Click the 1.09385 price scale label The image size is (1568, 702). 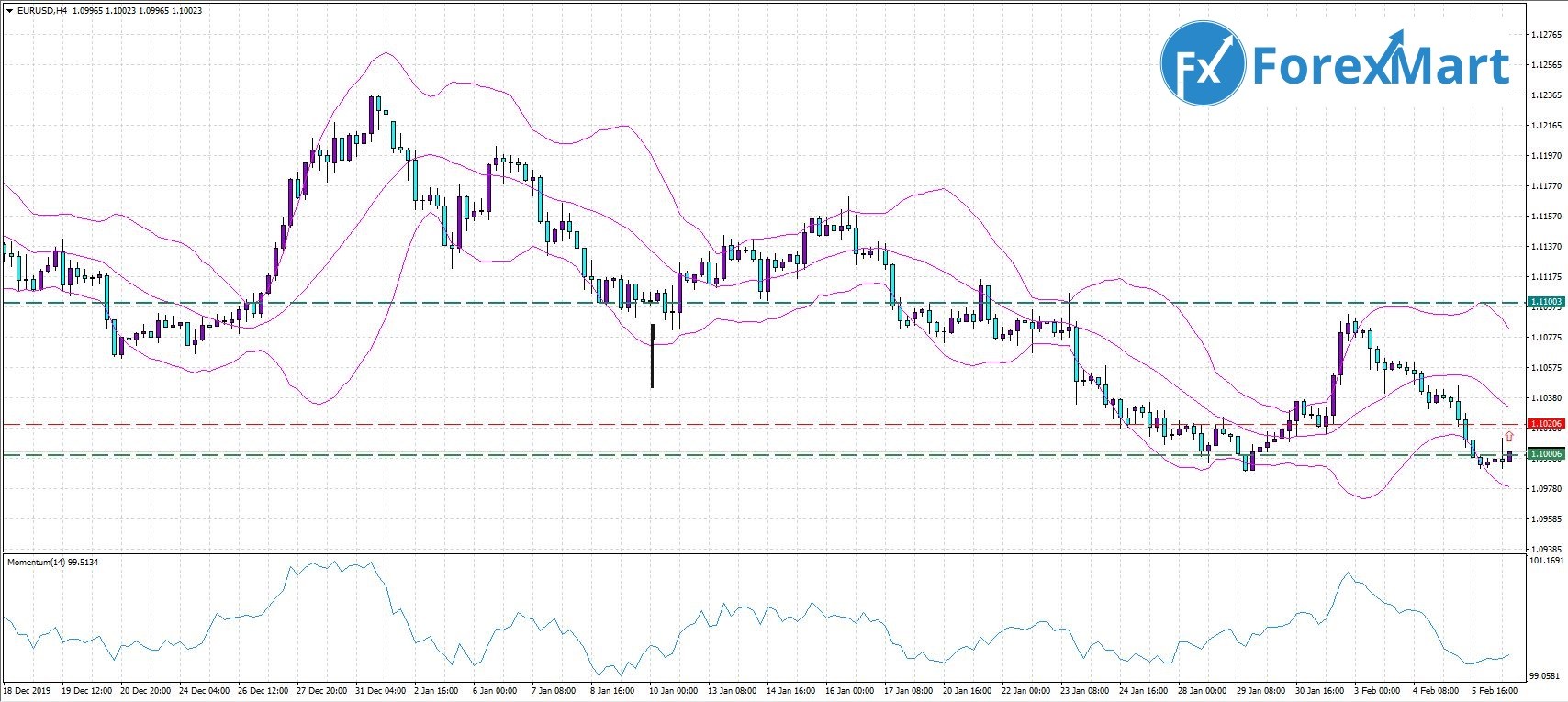click(x=1546, y=549)
